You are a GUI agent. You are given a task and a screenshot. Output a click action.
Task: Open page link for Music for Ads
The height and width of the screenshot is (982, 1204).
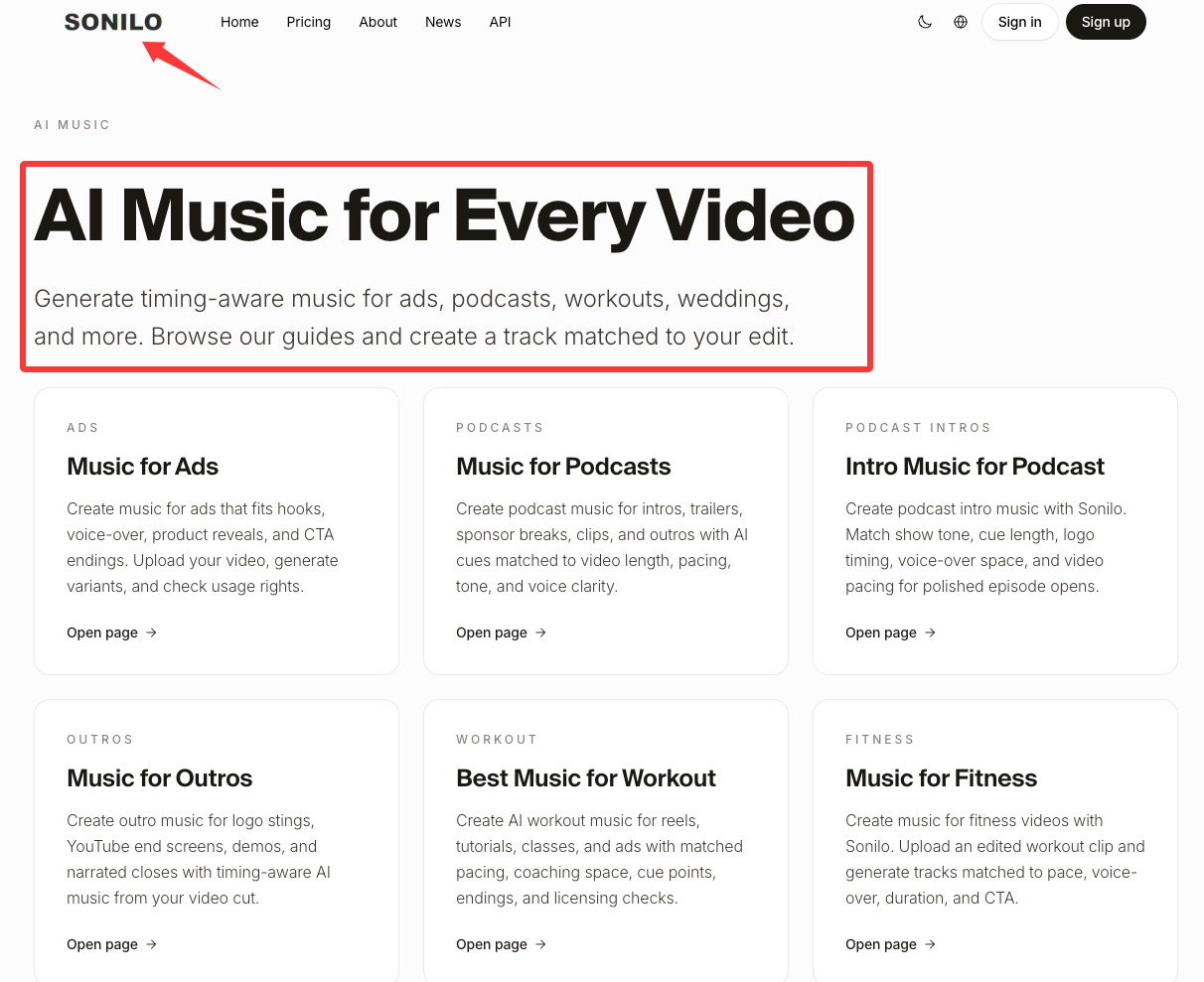pyautogui.click(x=112, y=632)
